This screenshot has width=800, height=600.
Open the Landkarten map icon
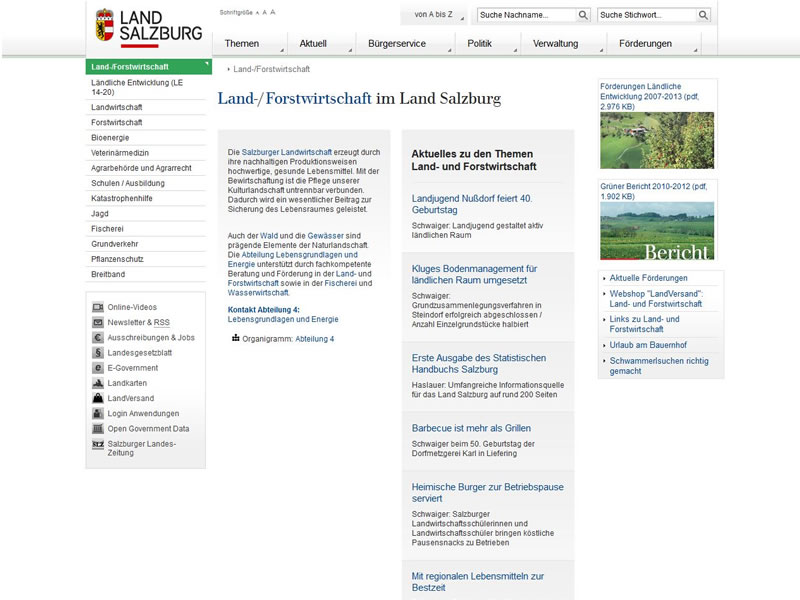(98, 383)
